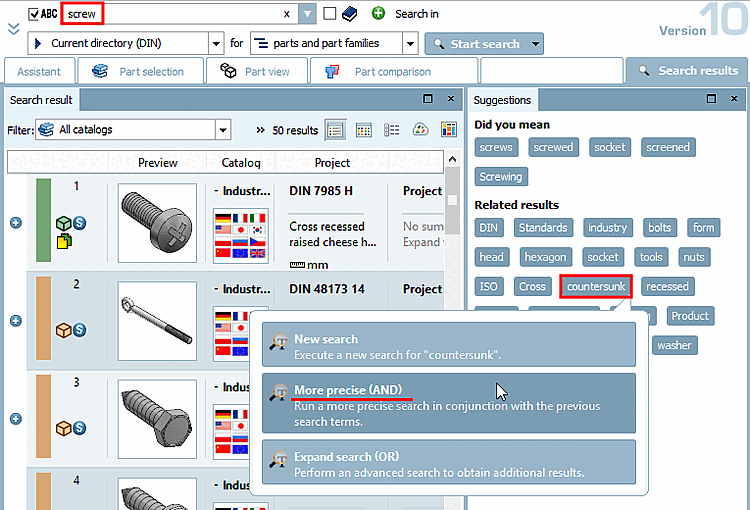
Task: Select the 'screws' suggestion
Action: [x=496, y=147]
